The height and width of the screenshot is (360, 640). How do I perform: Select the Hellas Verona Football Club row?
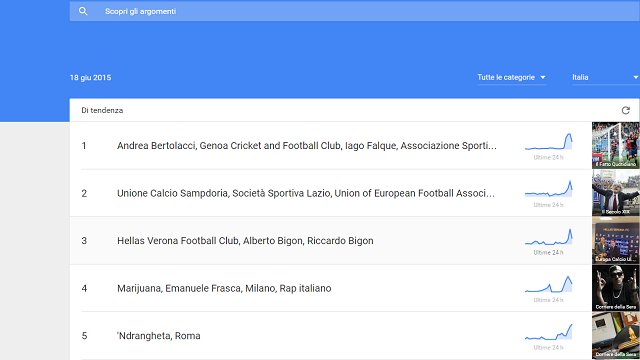click(x=331, y=241)
